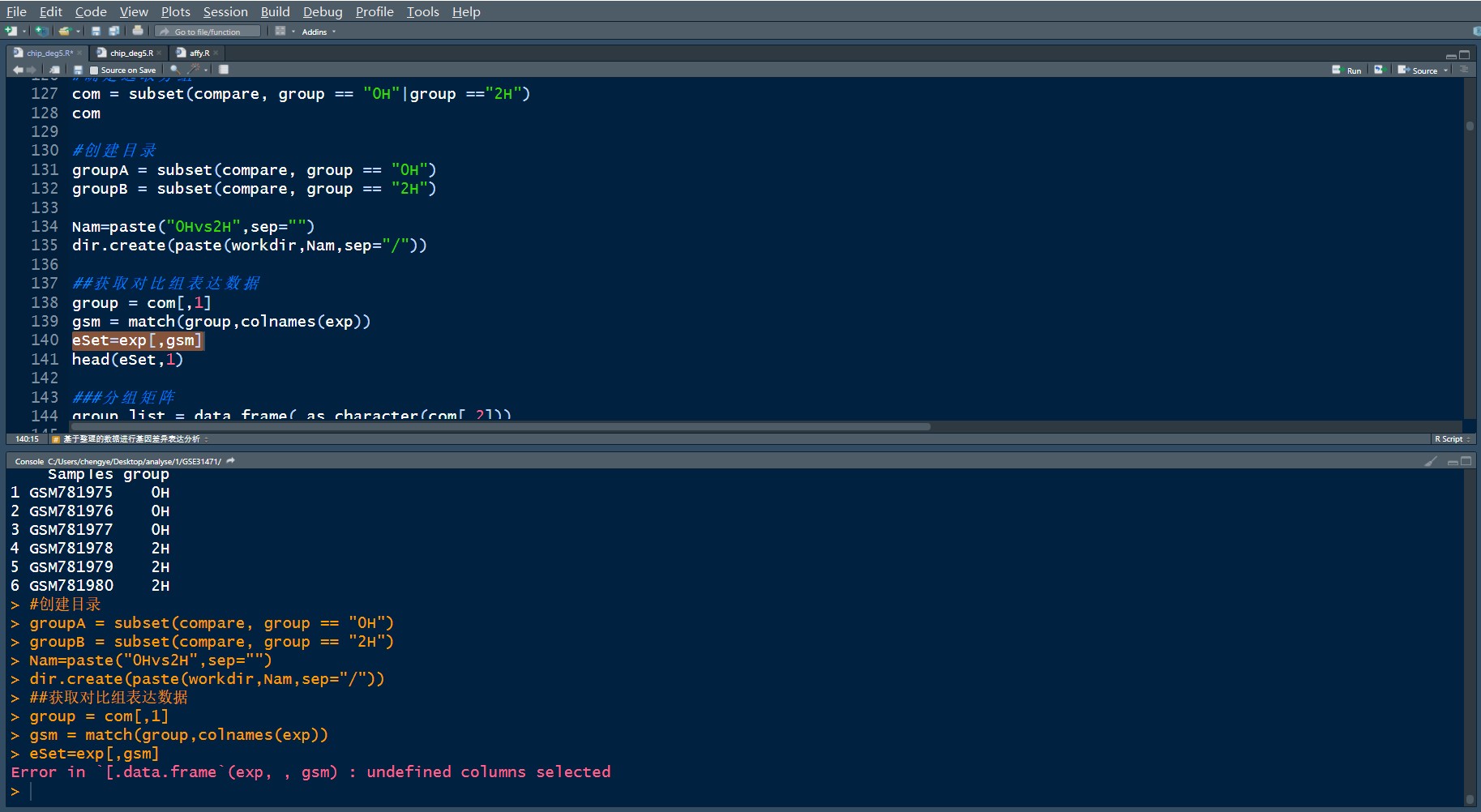Maximize the source editor pane
This screenshot has height=812, width=1481.
(1464, 55)
